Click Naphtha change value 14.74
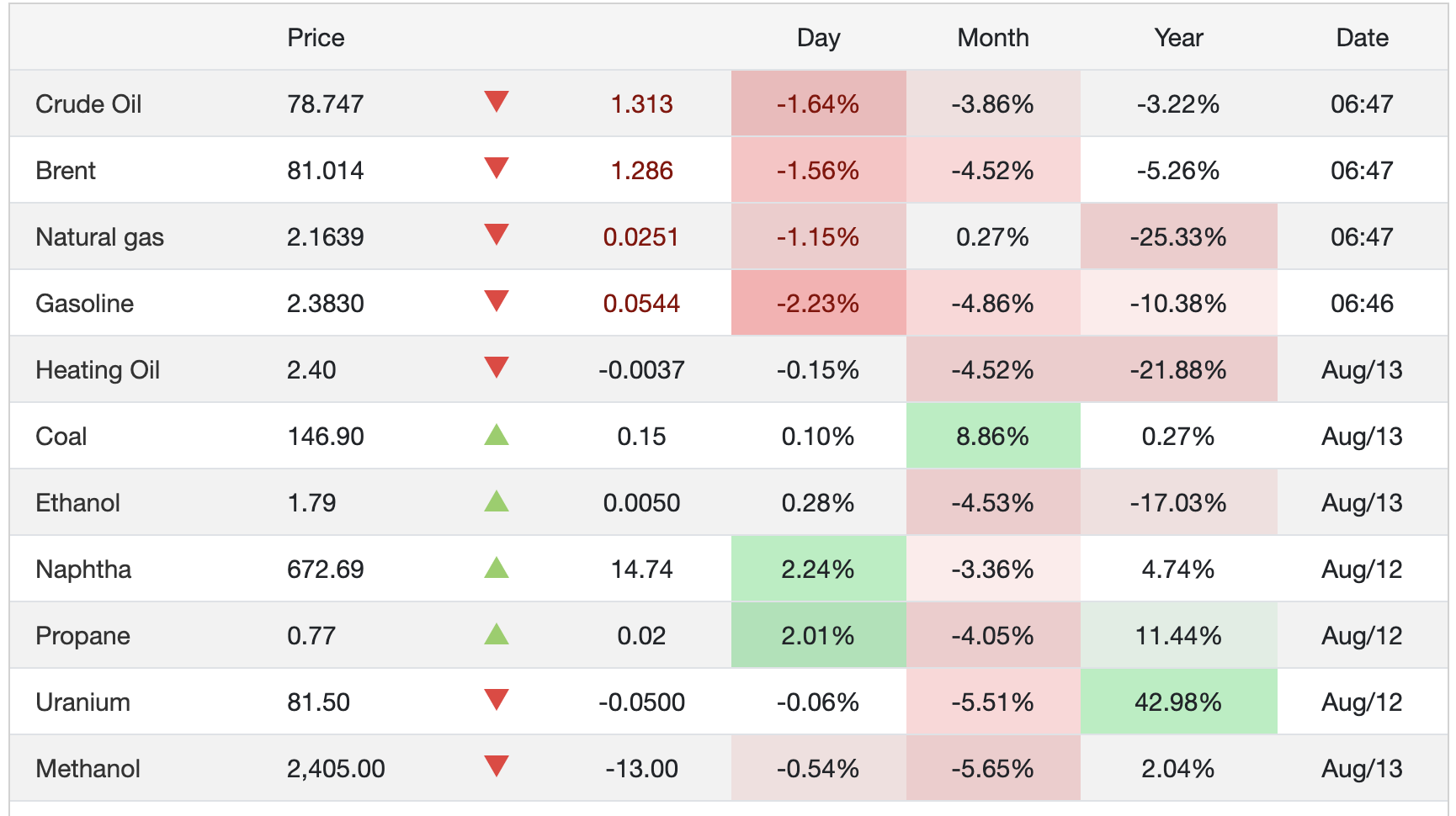The image size is (1456, 816). point(641,570)
